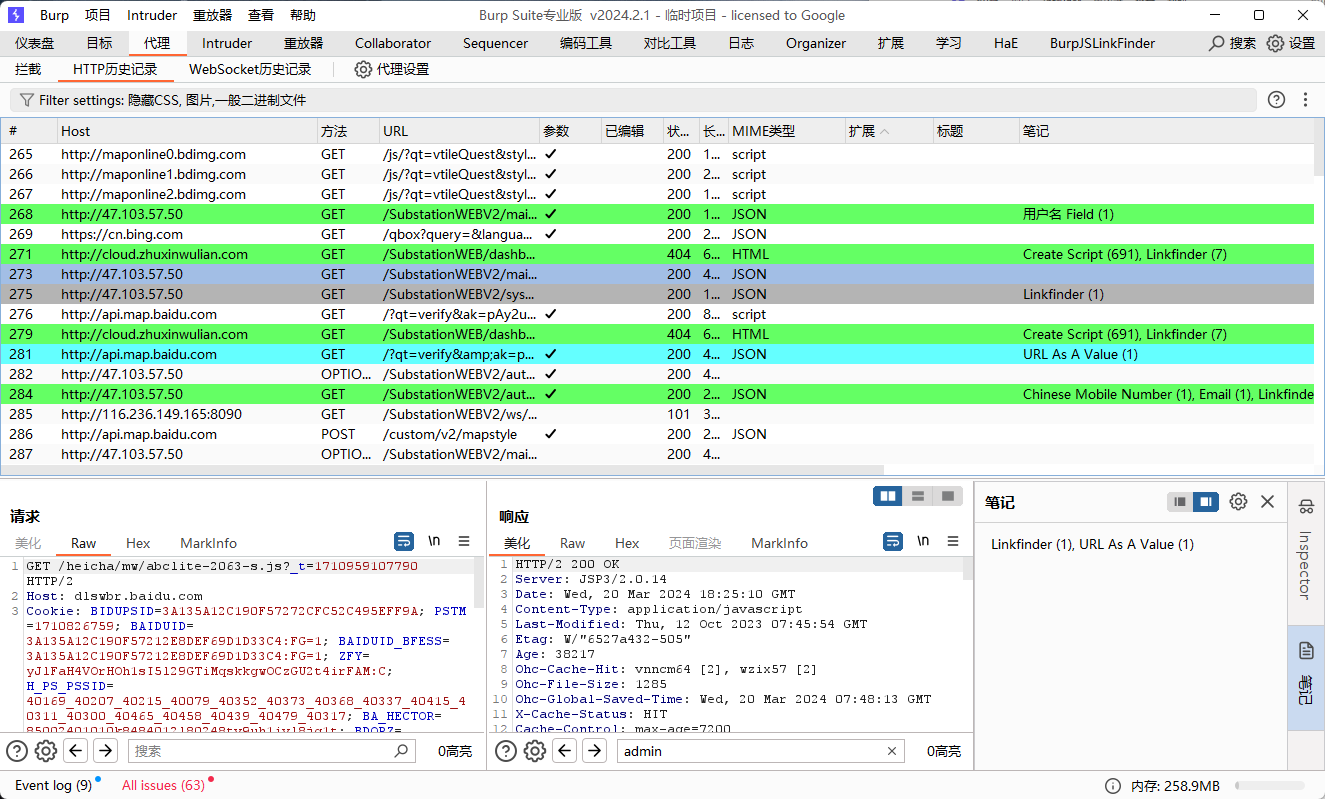This screenshot has height=799, width=1325.
Task: Toggle request show non-printable \n icon
Action: [434, 541]
